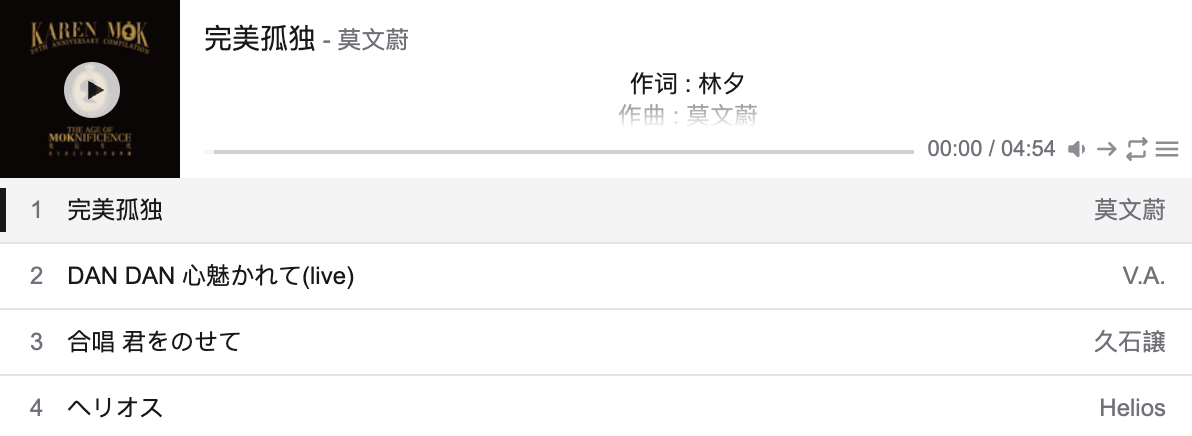Click the 00:00 / 04:54 time display
1192x436 pixels.
click(991, 148)
